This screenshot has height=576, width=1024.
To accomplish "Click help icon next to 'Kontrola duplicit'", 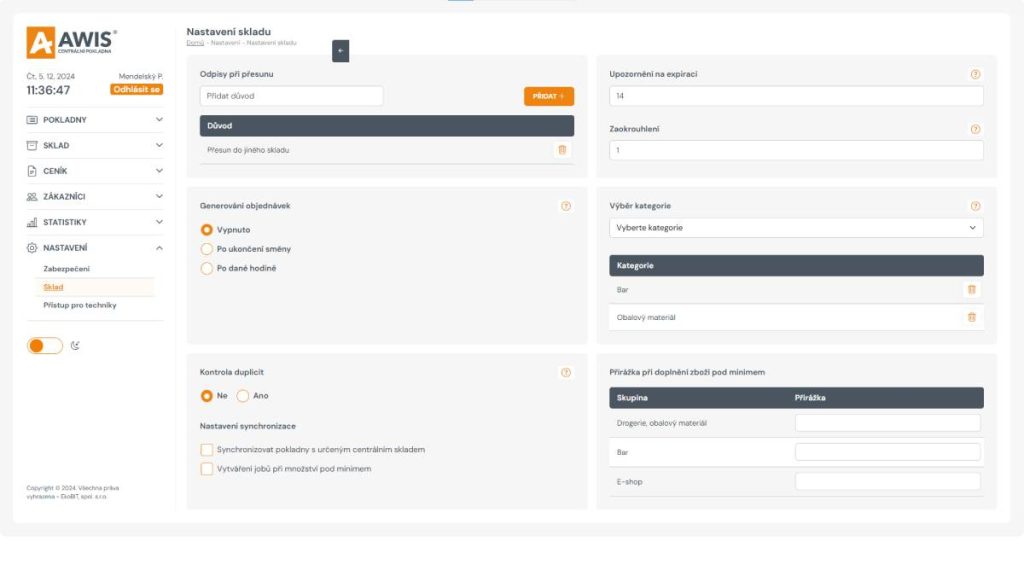I will pyautogui.click(x=566, y=373).
